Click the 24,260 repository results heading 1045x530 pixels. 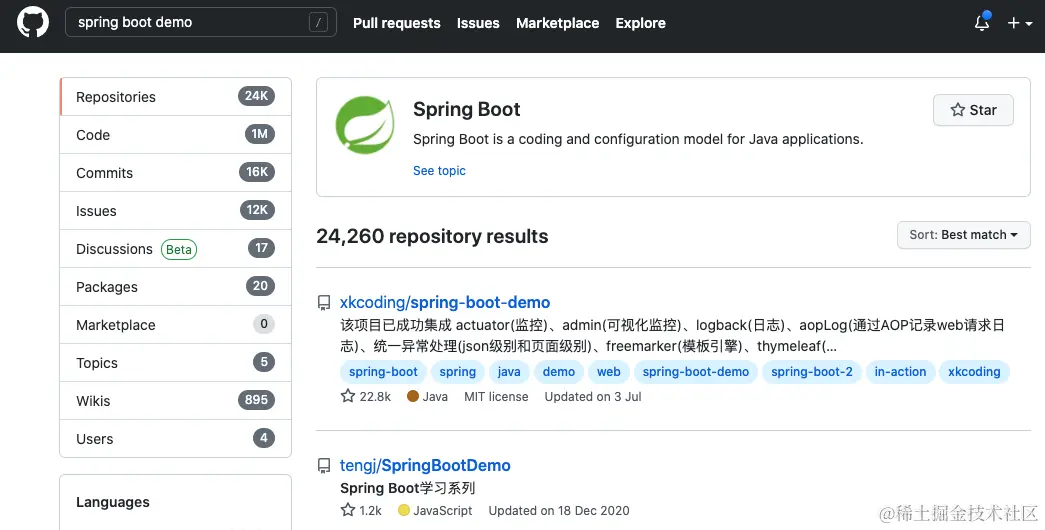(x=432, y=236)
